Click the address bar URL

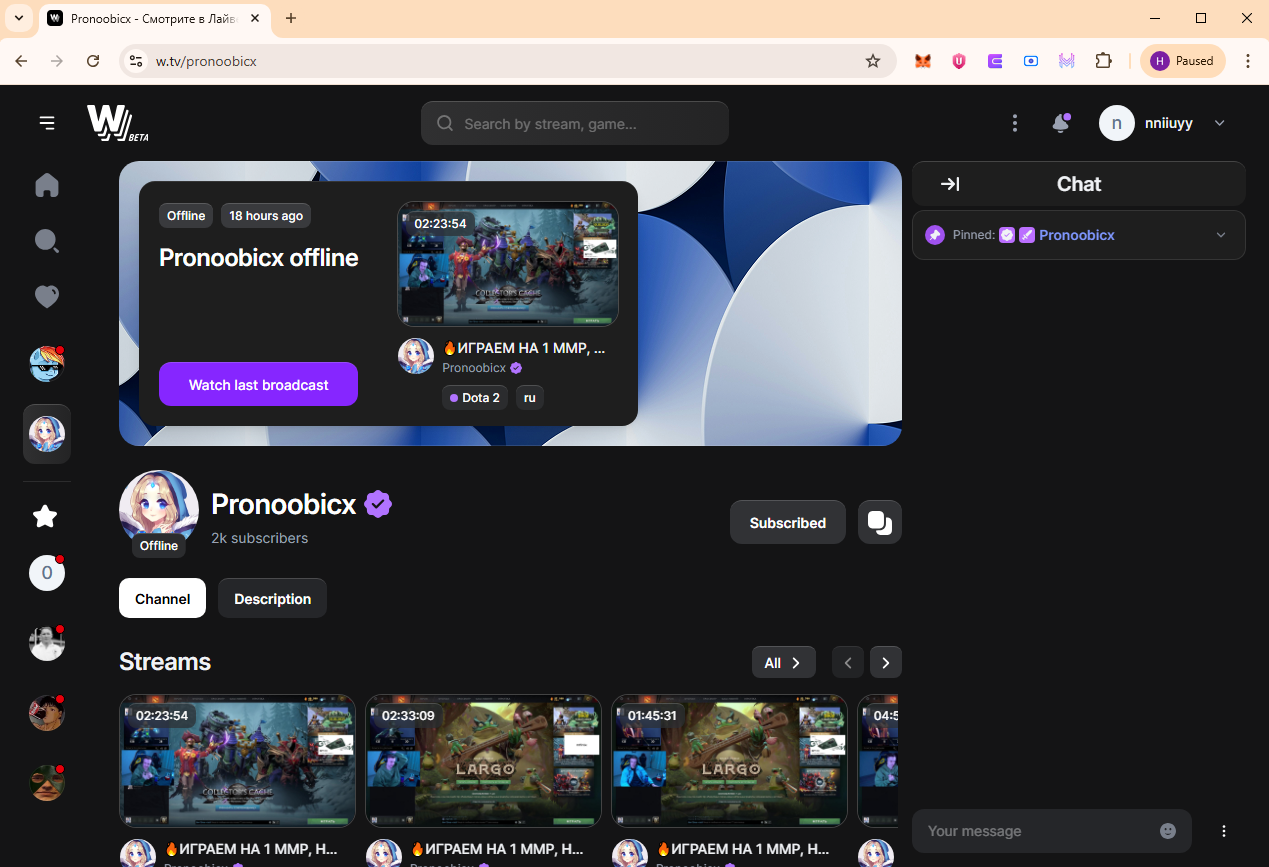(x=206, y=61)
